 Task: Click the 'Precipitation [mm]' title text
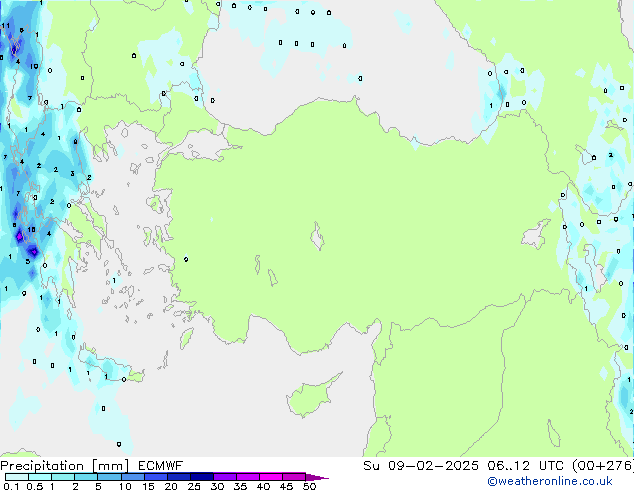click(65, 466)
